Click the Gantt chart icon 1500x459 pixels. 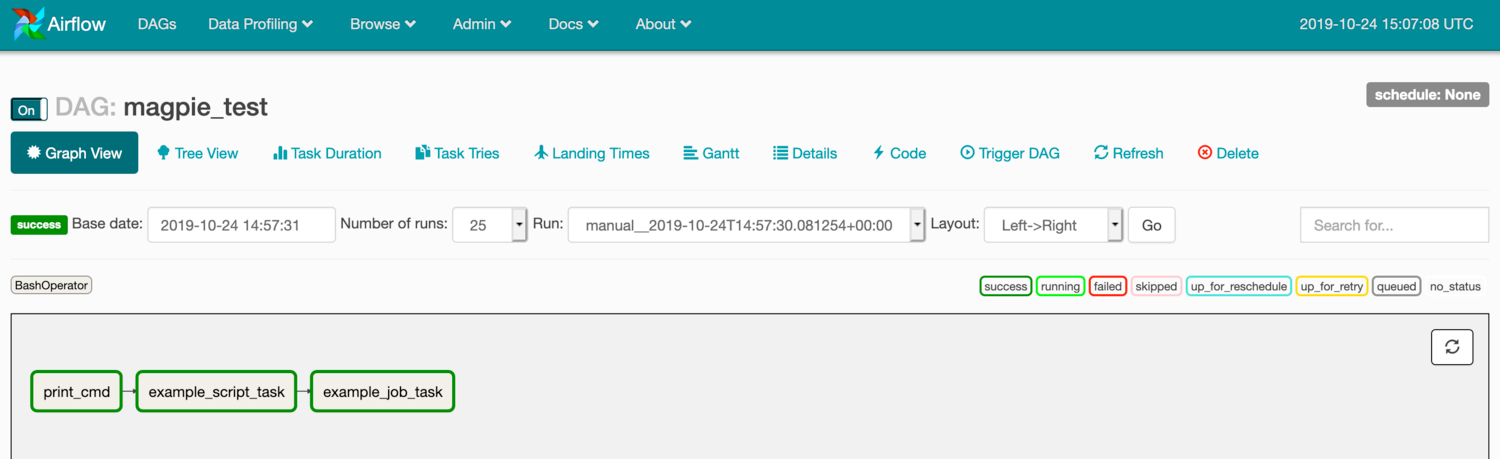[x=690, y=153]
